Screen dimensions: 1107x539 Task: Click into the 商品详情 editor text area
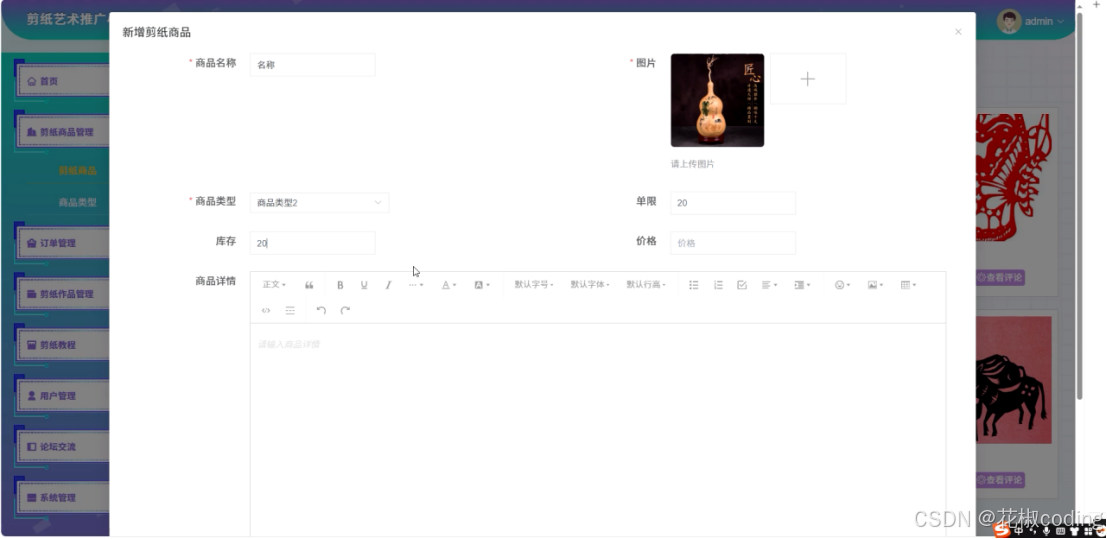tap(598, 431)
